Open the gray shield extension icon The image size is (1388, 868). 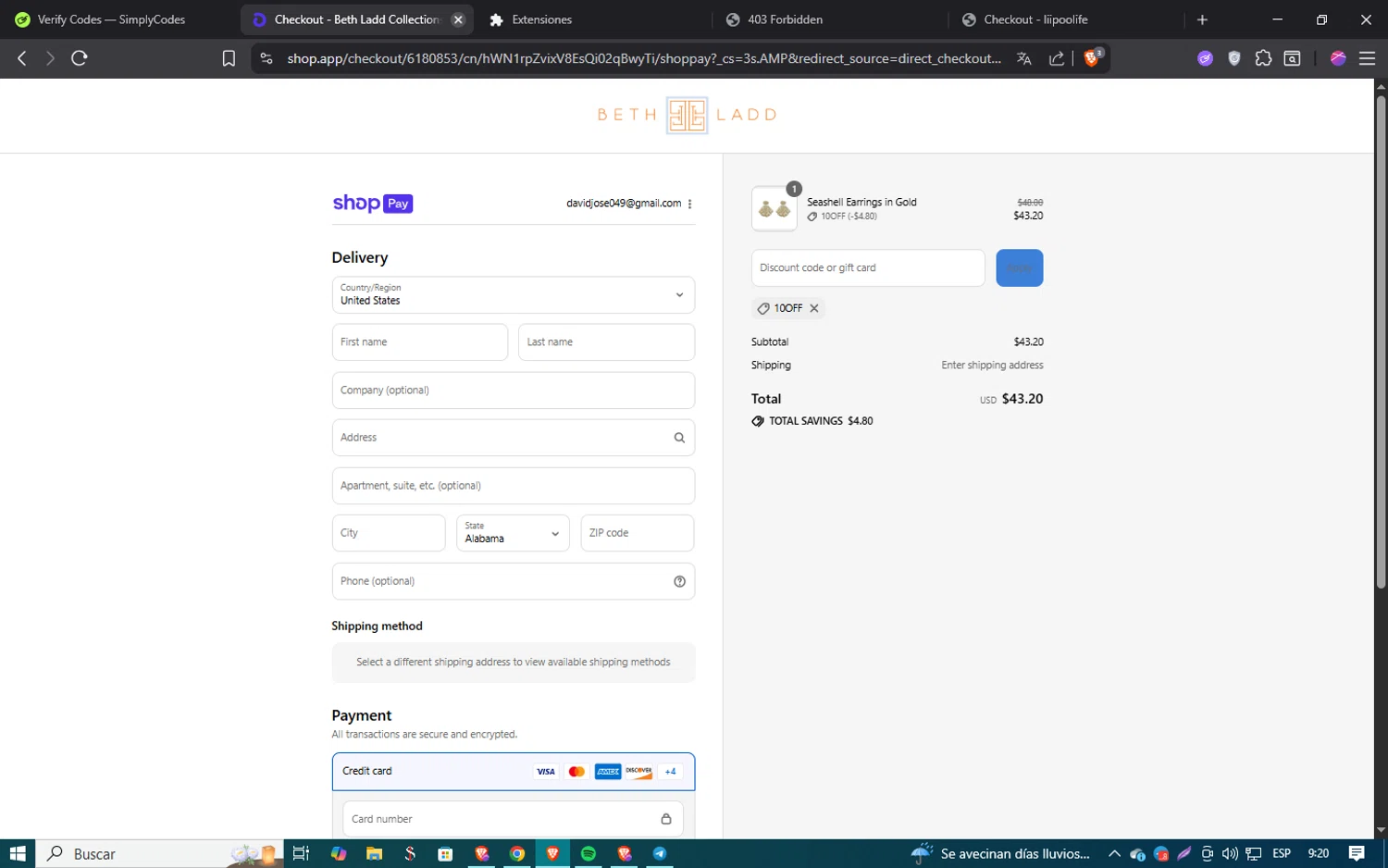coord(1234,58)
